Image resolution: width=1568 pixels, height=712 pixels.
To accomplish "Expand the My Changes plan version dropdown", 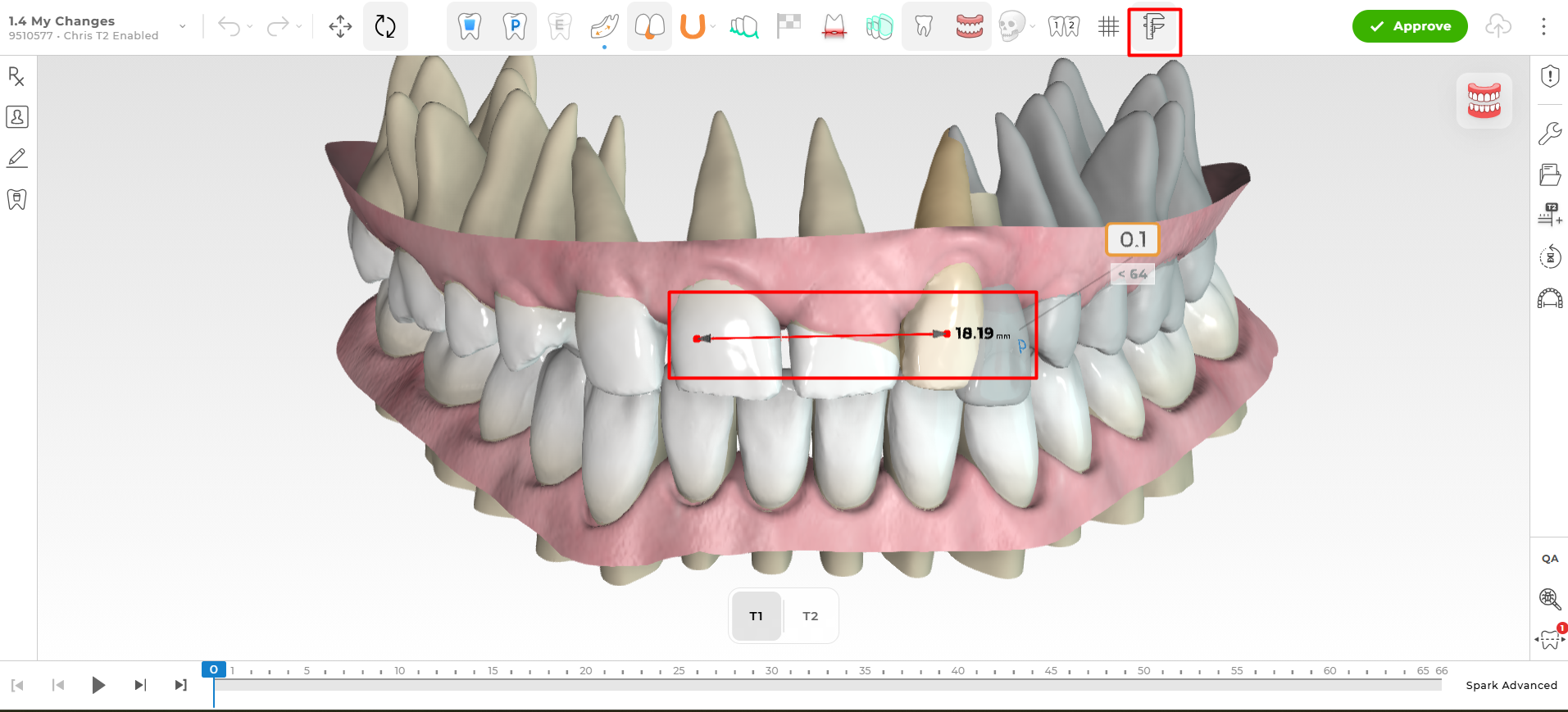I will pos(182,27).
